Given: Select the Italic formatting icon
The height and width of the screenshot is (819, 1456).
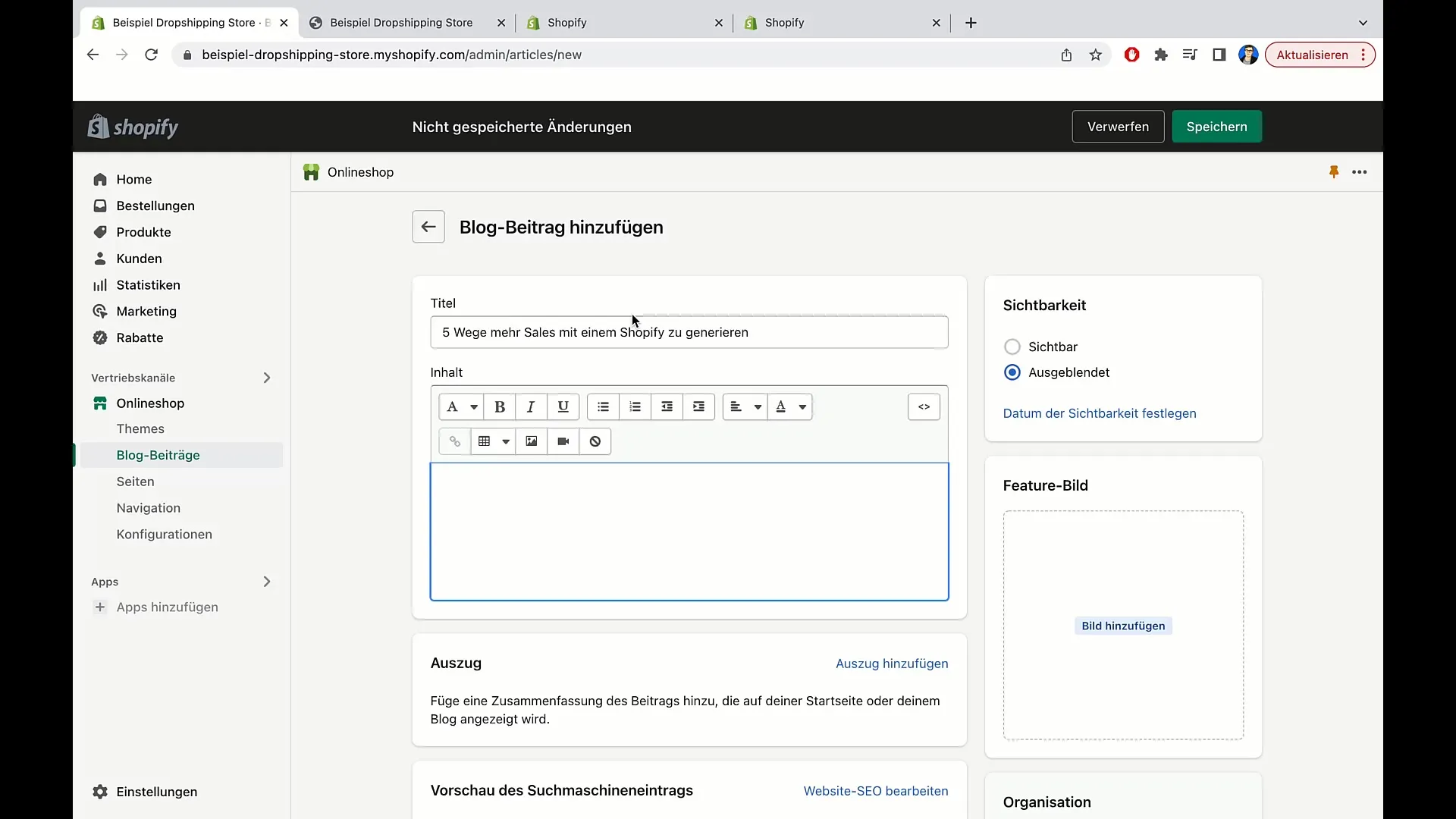Looking at the screenshot, I should pos(531,406).
